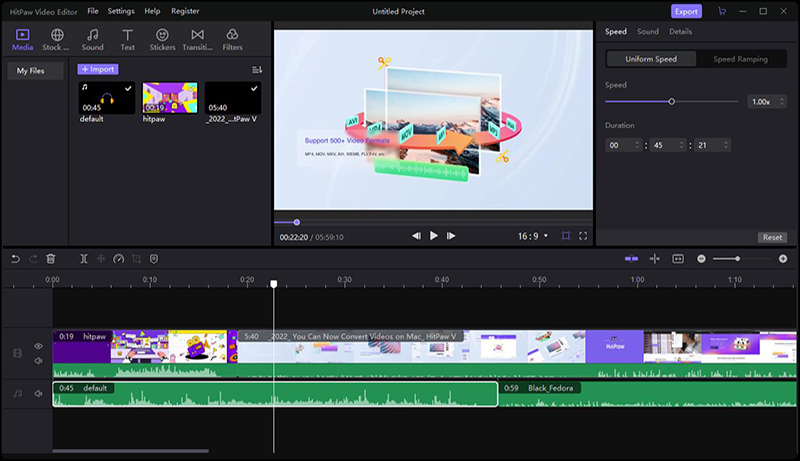The width and height of the screenshot is (800, 461).
Task: Click the crop tool in timeline toolbar
Action: [136, 259]
